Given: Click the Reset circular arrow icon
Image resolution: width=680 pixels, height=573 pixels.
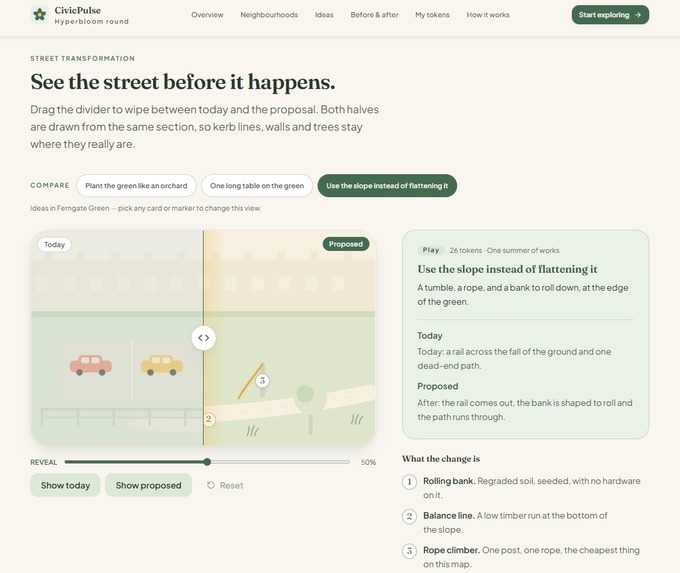Looking at the screenshot, I should tap(211, 485).
